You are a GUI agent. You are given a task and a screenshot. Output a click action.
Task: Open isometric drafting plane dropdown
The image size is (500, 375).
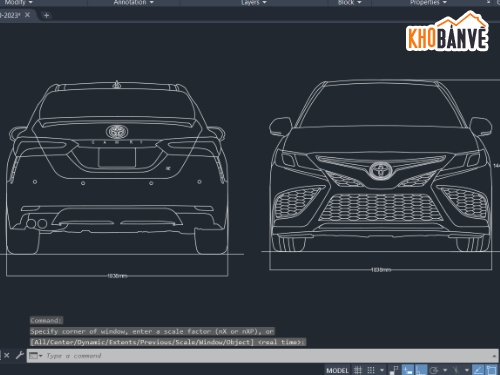(x=467, y=370)
